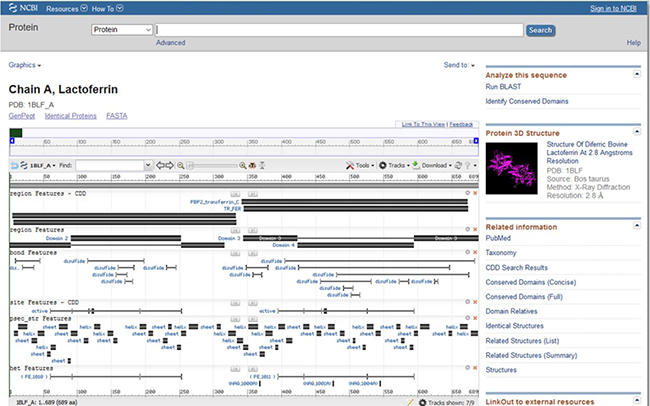Screen dimensions: 650x406
Task: Click Sign in to NCBI
Action: click(613, 8)
